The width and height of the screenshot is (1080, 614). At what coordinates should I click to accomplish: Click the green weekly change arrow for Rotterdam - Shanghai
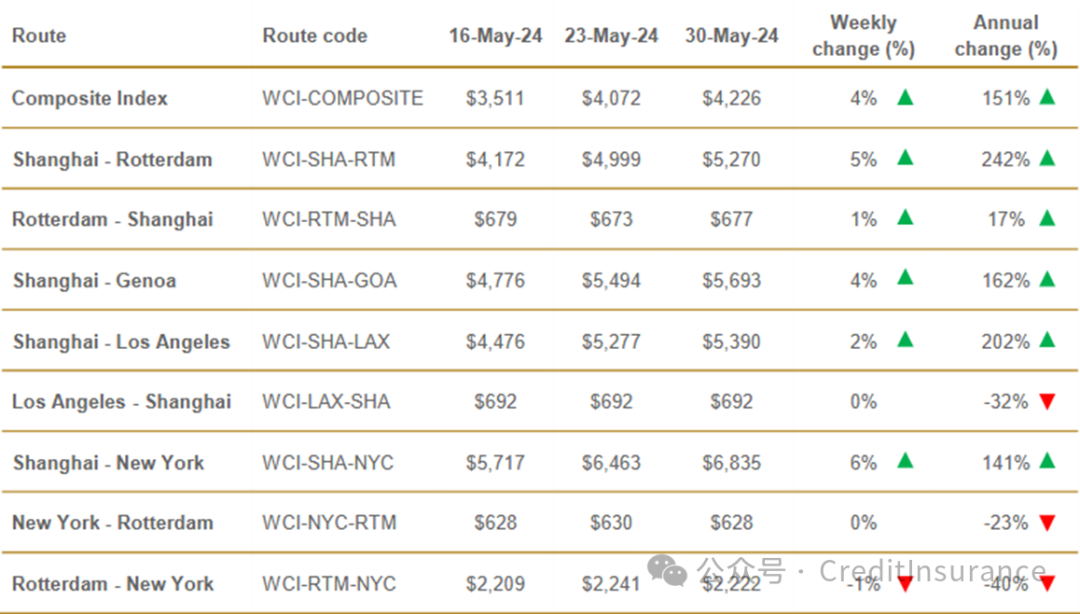click(x=905, y=218)
